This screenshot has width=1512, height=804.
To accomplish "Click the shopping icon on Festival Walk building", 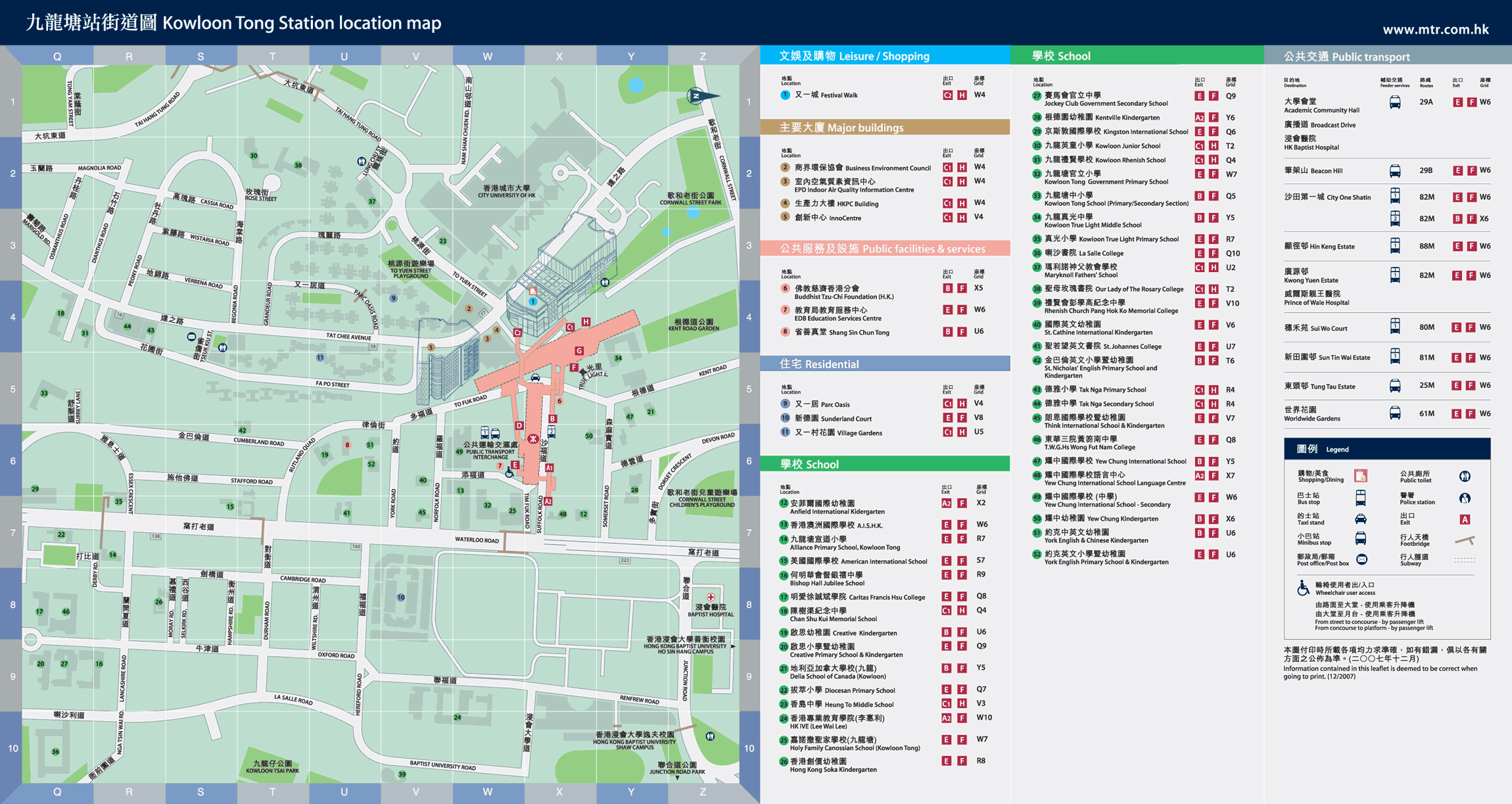I will pyautogui.click(x=533, y=291).
